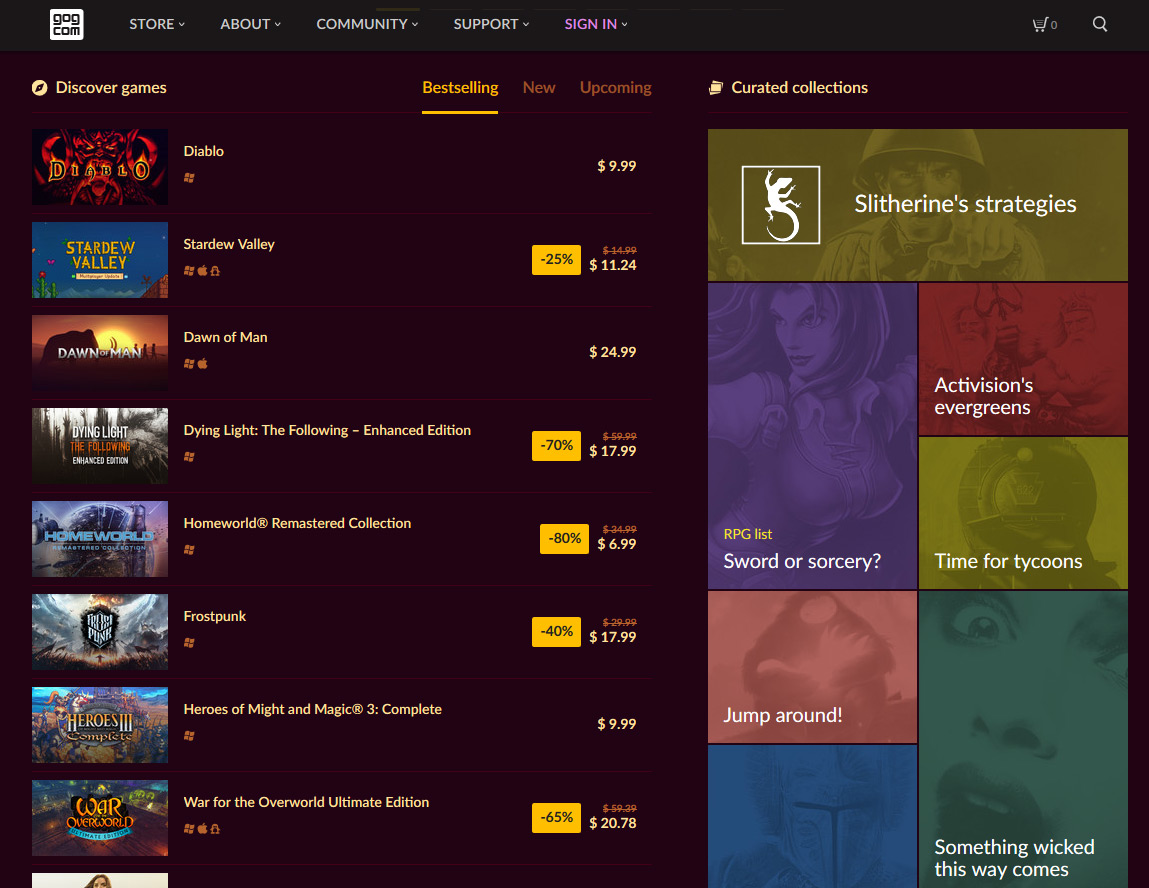1149x888 pixels.
Task: Click the Windows icon under Frostpunk
Action: tap(189, 643)
